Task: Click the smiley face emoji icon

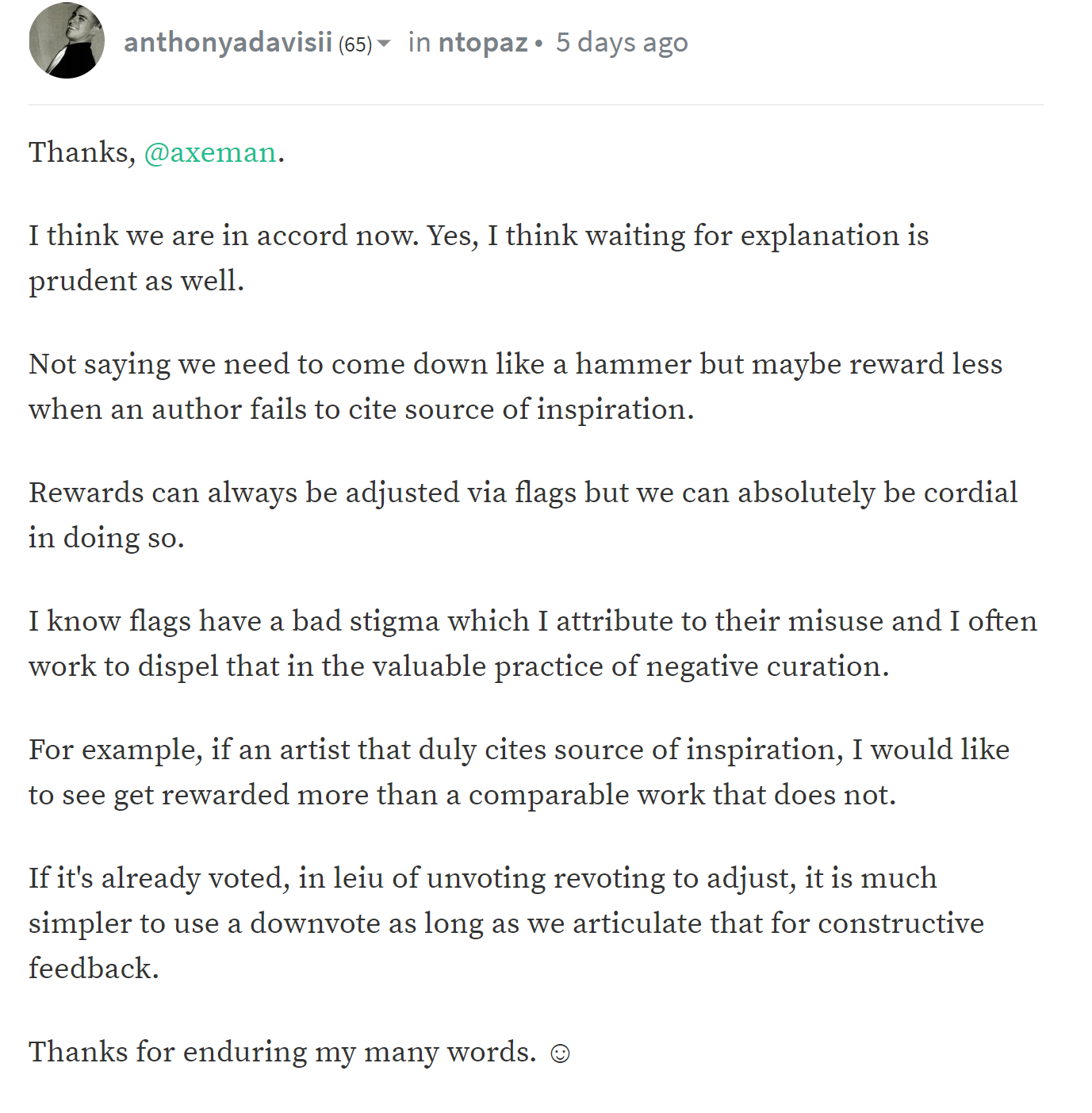Action: [560, 1054]
